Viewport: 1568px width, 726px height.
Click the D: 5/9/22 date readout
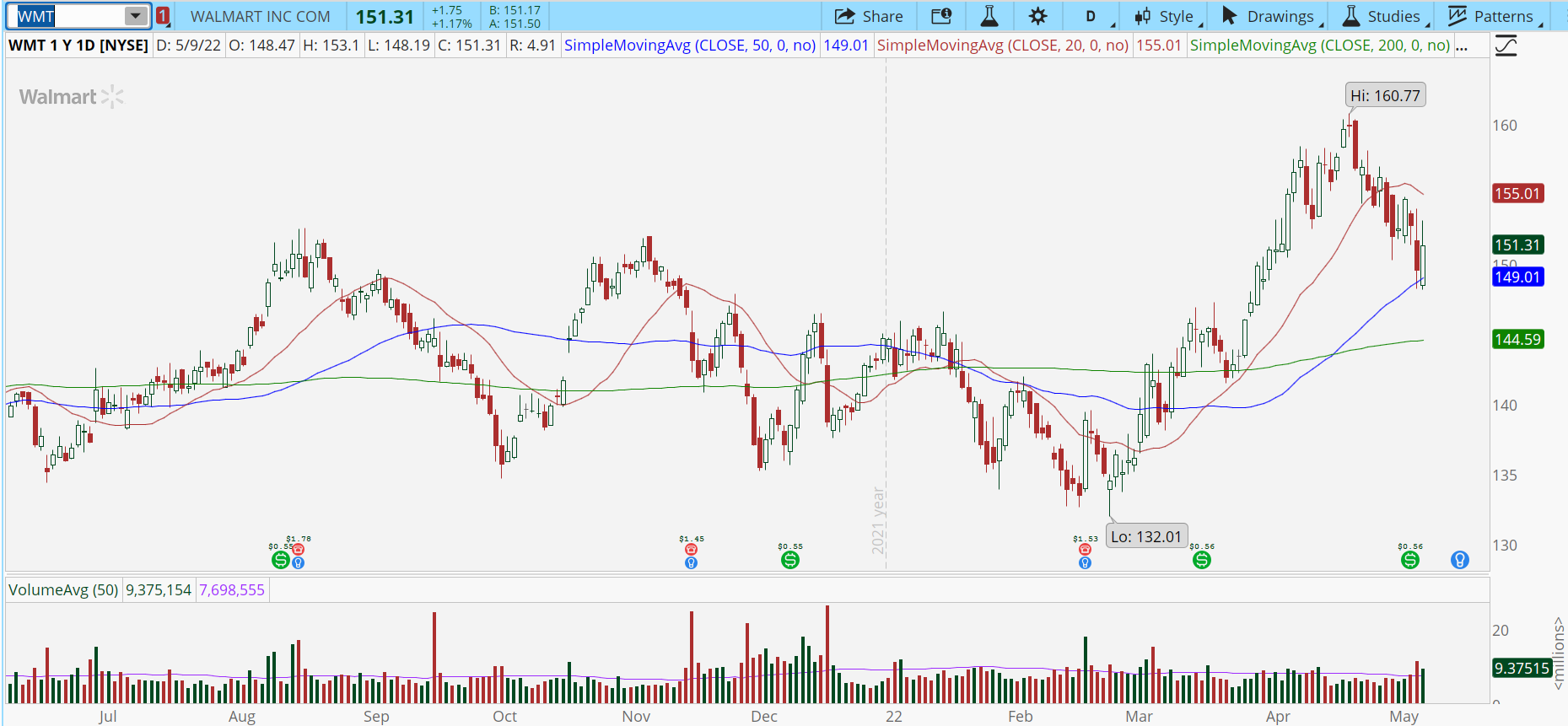tap(189, 46)
